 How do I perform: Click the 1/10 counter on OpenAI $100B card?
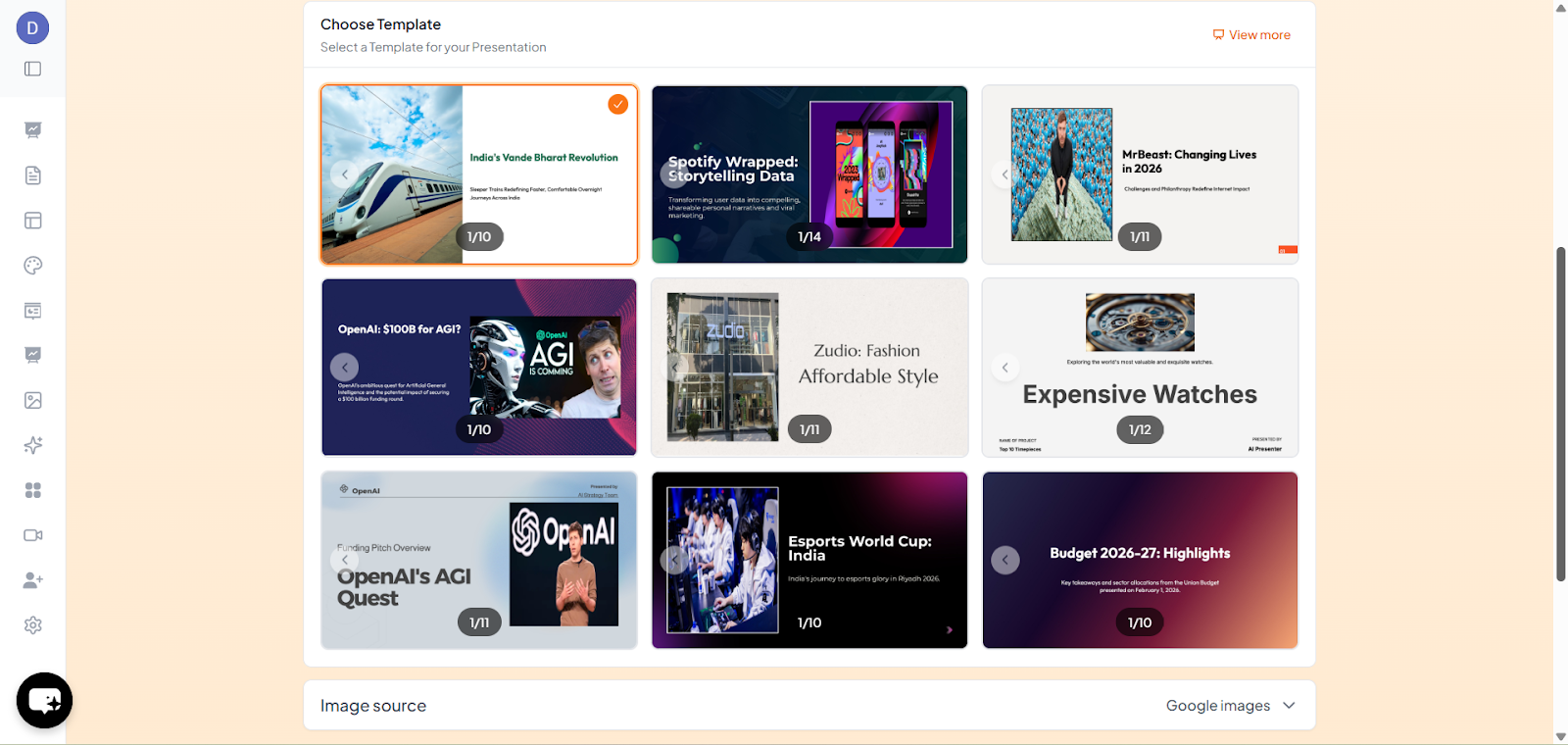click(x=479, y=429)
